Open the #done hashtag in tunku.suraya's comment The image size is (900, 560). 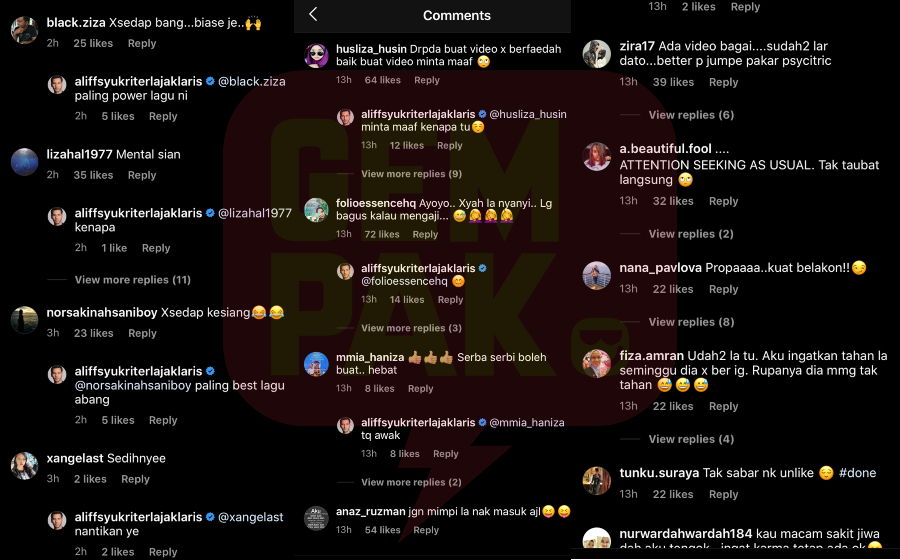857,473
